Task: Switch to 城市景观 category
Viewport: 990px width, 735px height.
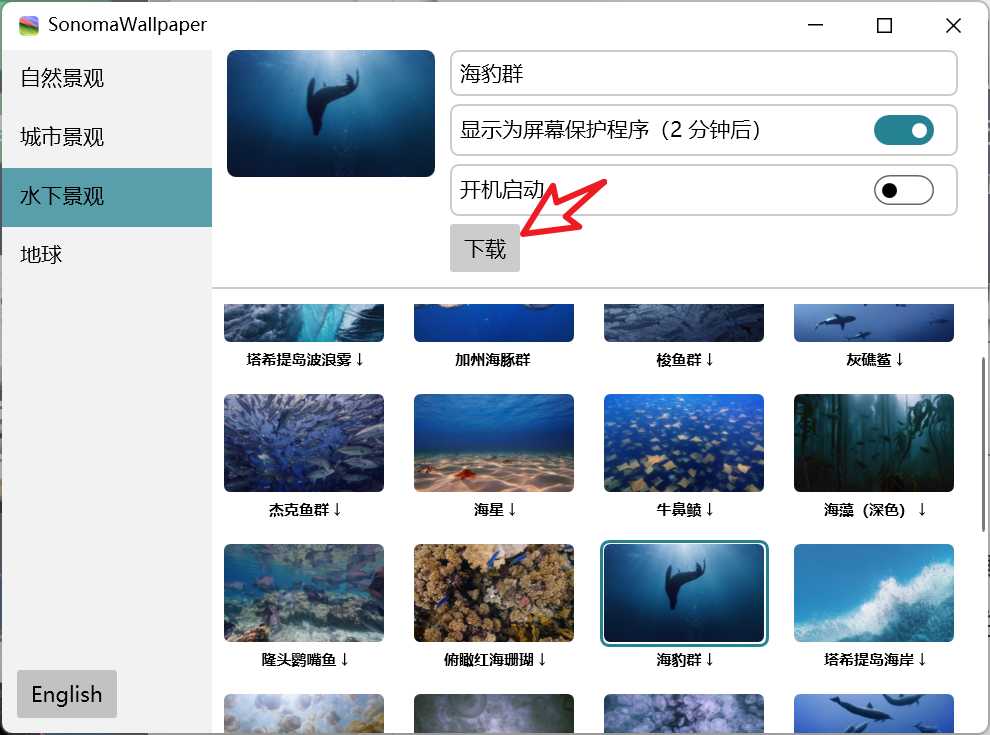Action: click(107, 137)
